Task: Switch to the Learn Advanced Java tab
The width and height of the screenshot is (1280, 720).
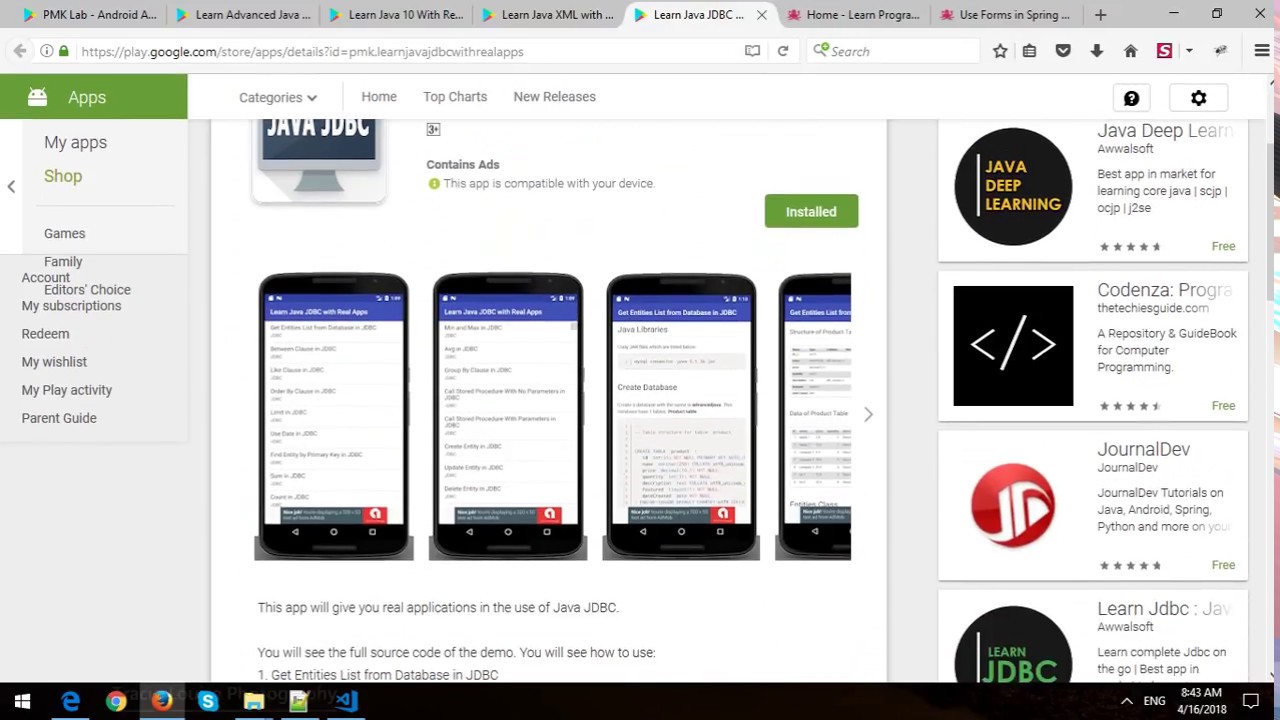Action: 242,15
